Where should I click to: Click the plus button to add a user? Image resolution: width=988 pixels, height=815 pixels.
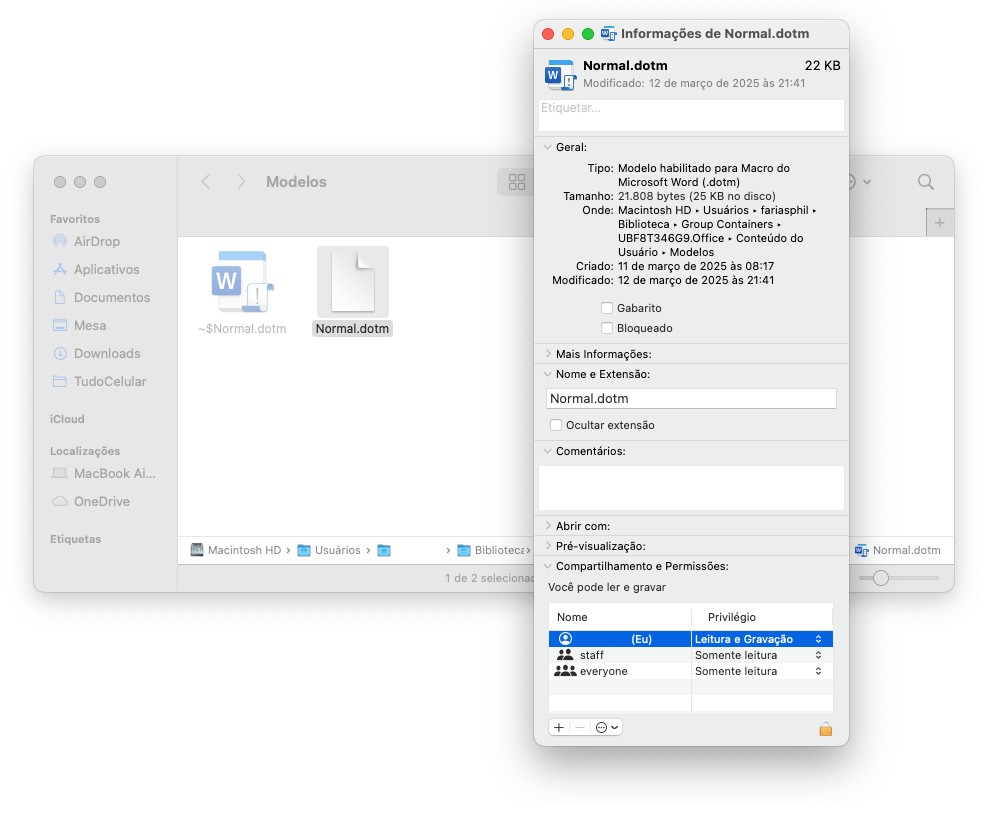click(559, 728)
